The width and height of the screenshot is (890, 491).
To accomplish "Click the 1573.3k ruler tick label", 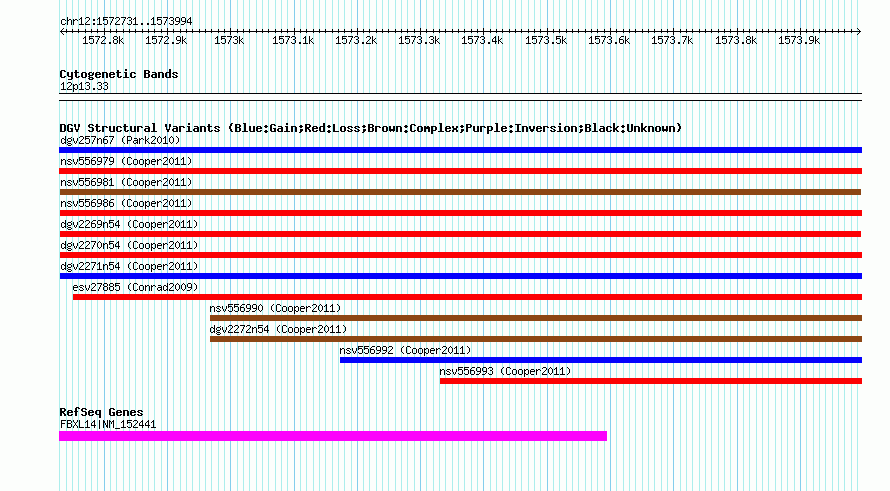I will pos(419,40).
